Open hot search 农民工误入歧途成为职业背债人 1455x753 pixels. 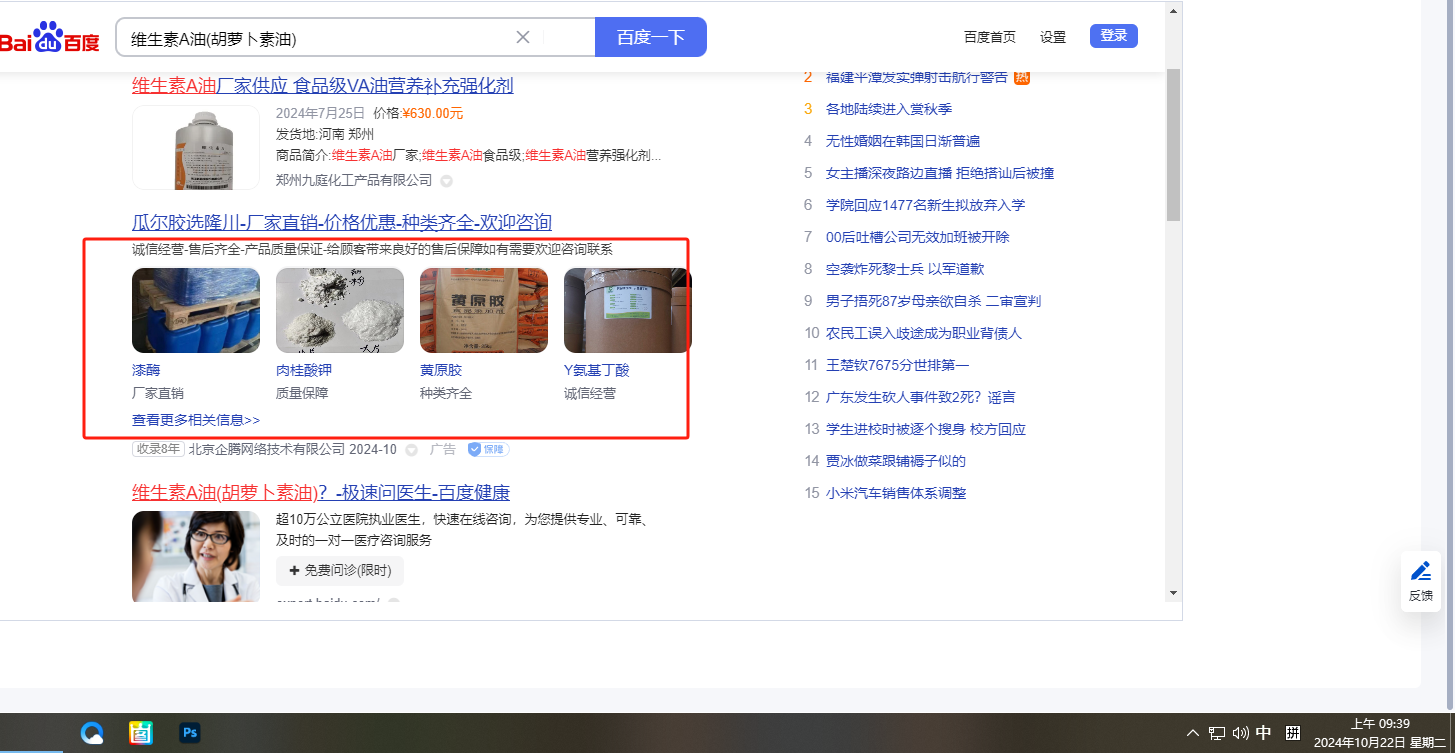[924, 333]
